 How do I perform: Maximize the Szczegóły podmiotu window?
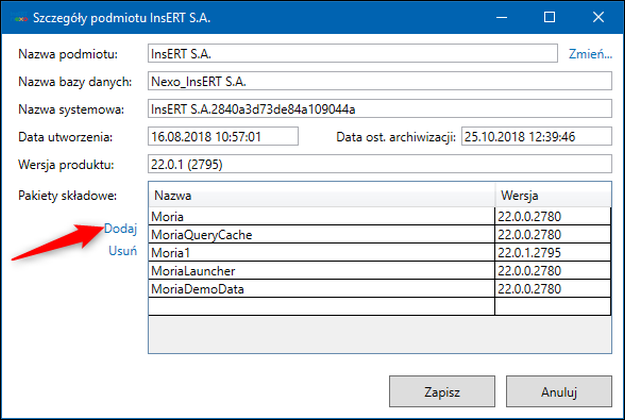click(550, 17)
